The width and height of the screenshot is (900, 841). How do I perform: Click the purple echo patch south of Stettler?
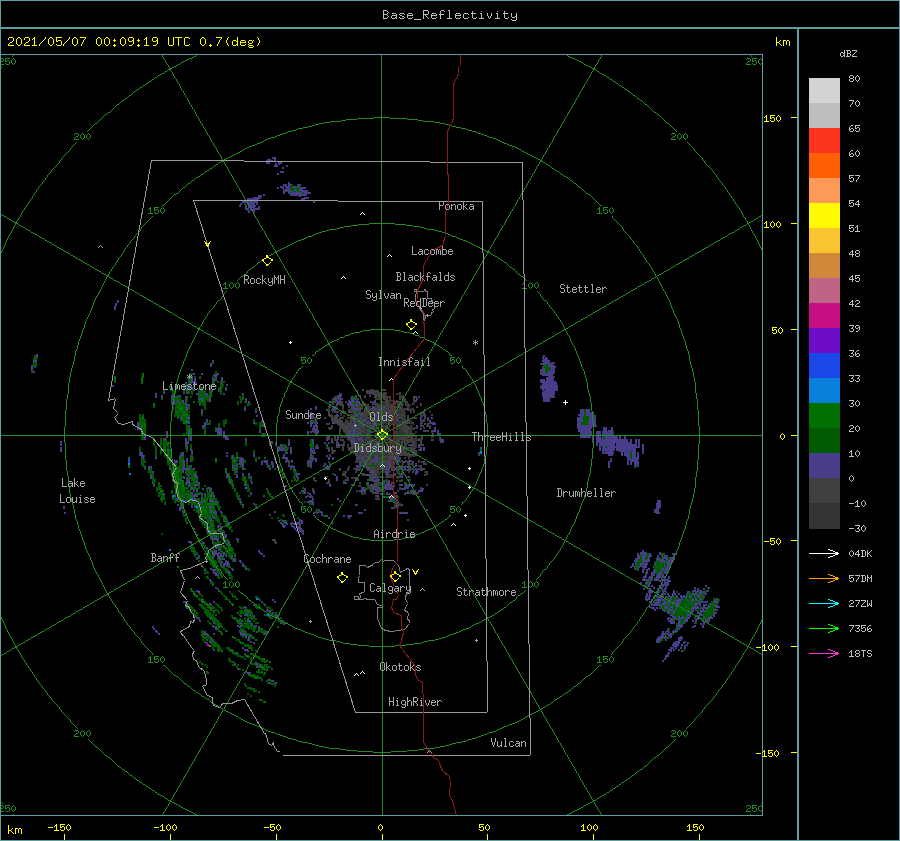pos(548,378)
